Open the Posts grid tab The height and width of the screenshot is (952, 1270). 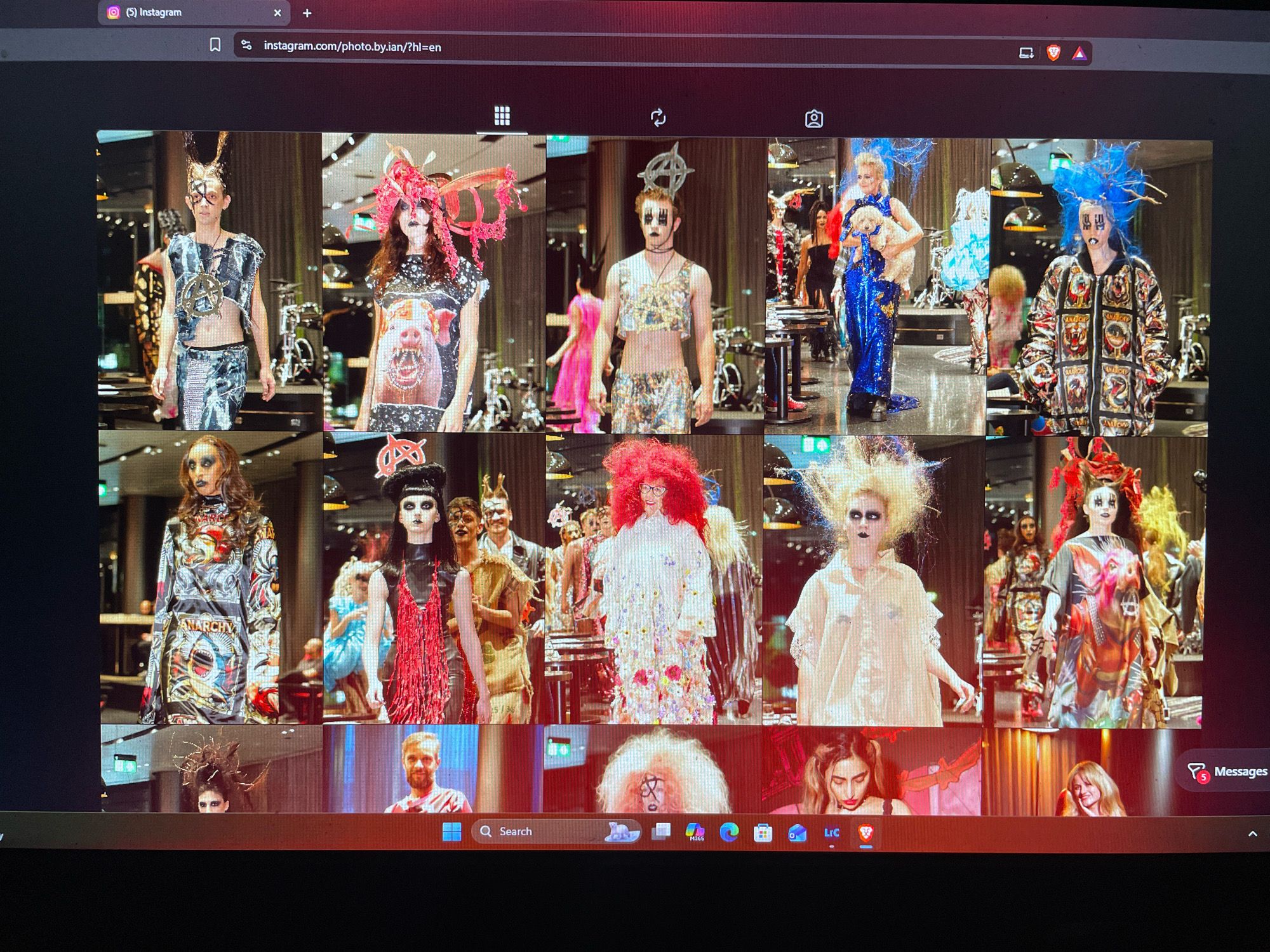pyautogui.click(x=502, y=116)
